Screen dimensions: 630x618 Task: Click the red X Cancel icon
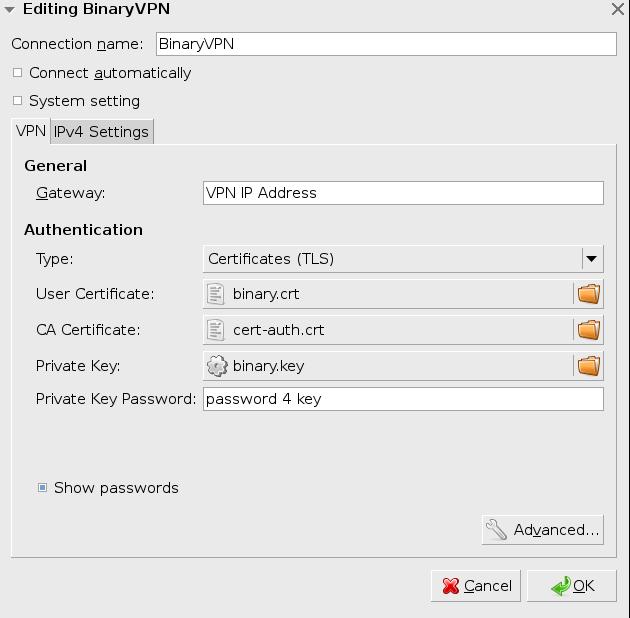click(x=451, y=586)
